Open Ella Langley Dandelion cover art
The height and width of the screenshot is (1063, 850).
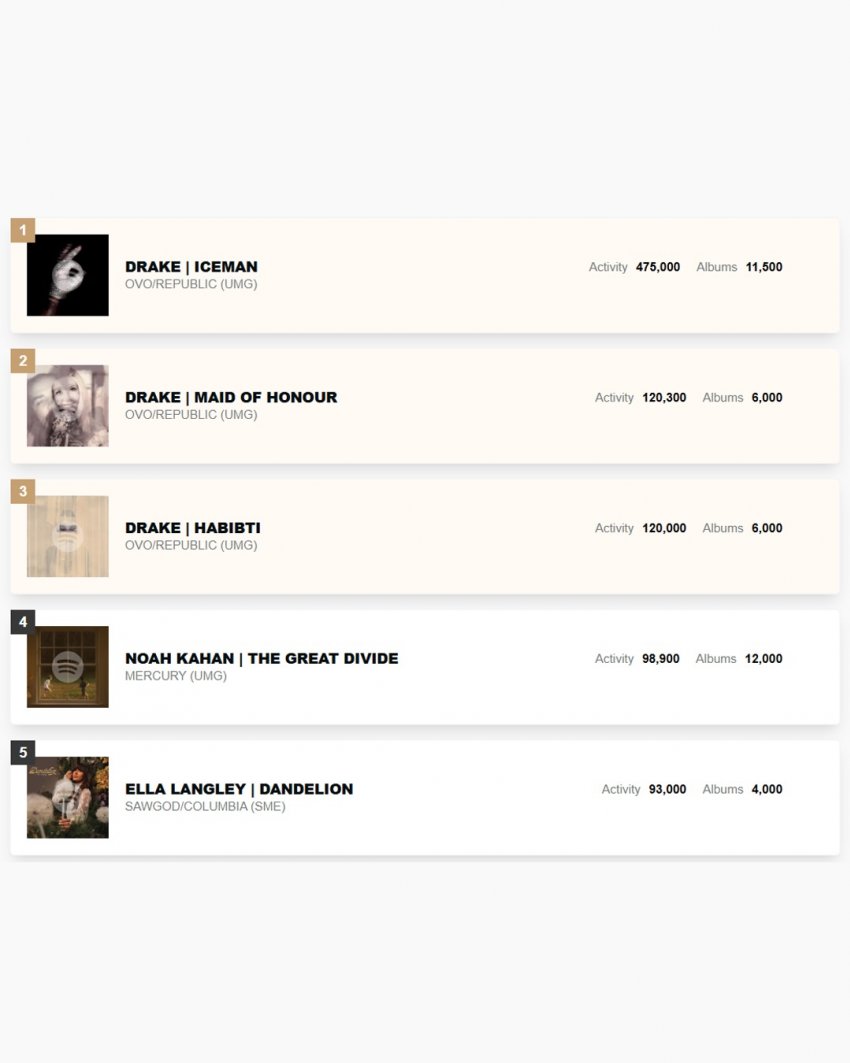tap(68, 797)
